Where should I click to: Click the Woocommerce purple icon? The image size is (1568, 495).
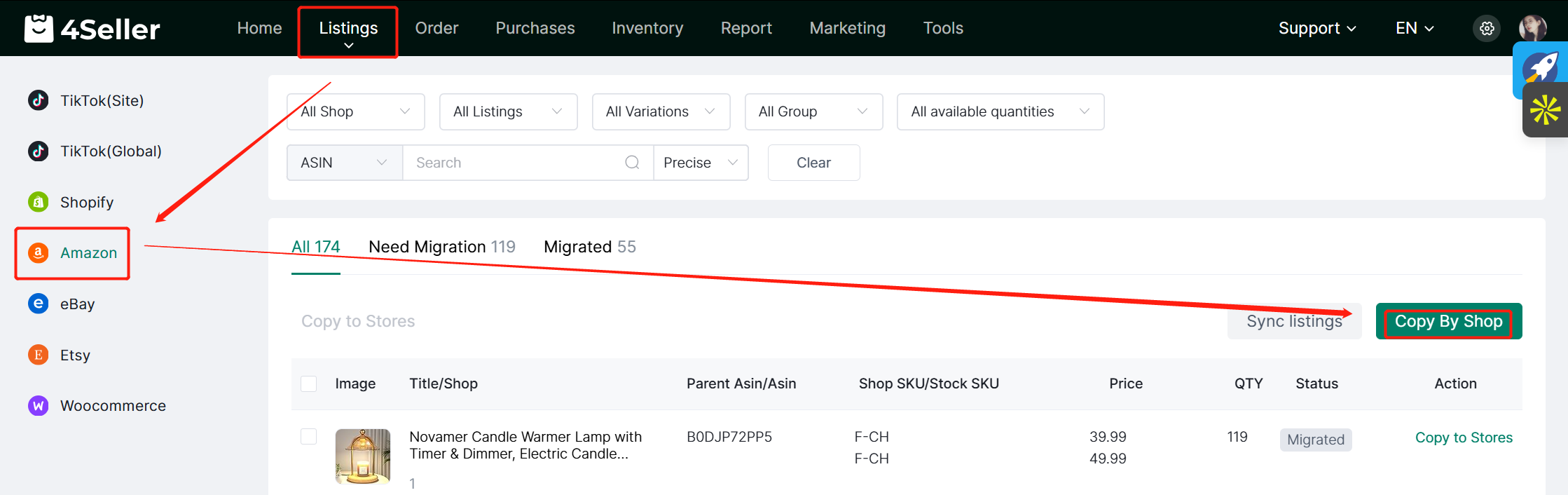39,405
